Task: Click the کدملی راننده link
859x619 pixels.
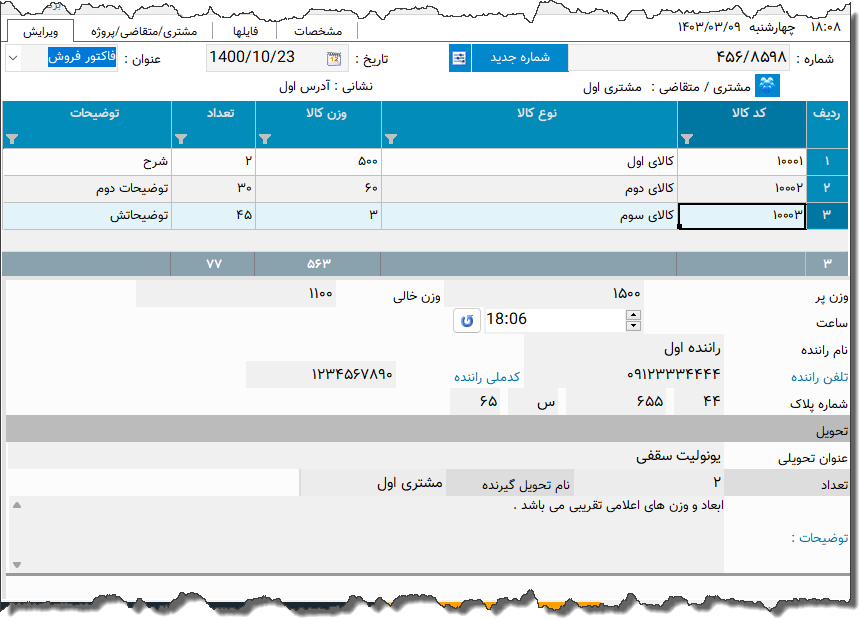Action: pos(487,378)
